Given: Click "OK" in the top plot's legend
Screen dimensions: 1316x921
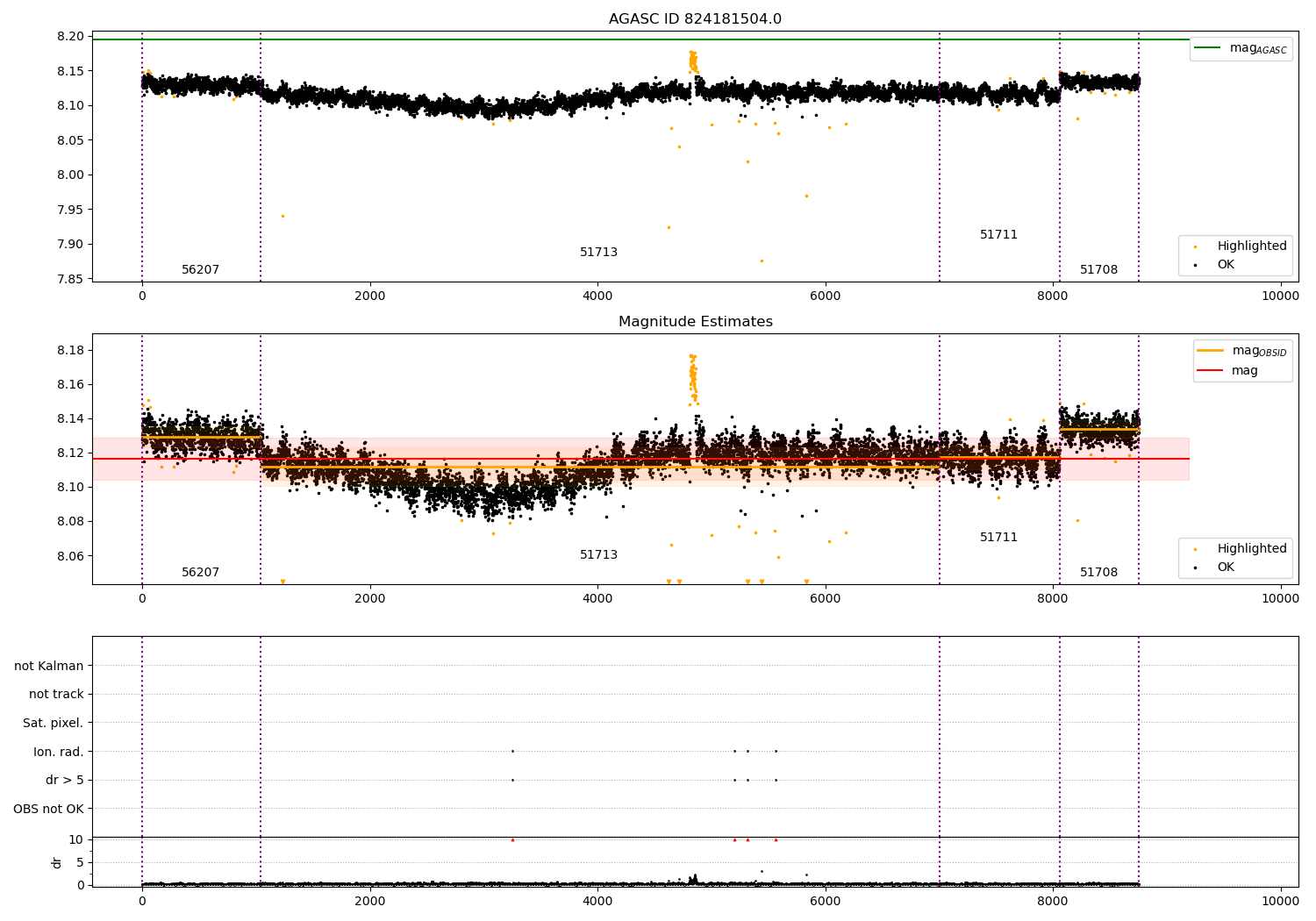Looking at the screenshot, I should tap(1226, 264).
